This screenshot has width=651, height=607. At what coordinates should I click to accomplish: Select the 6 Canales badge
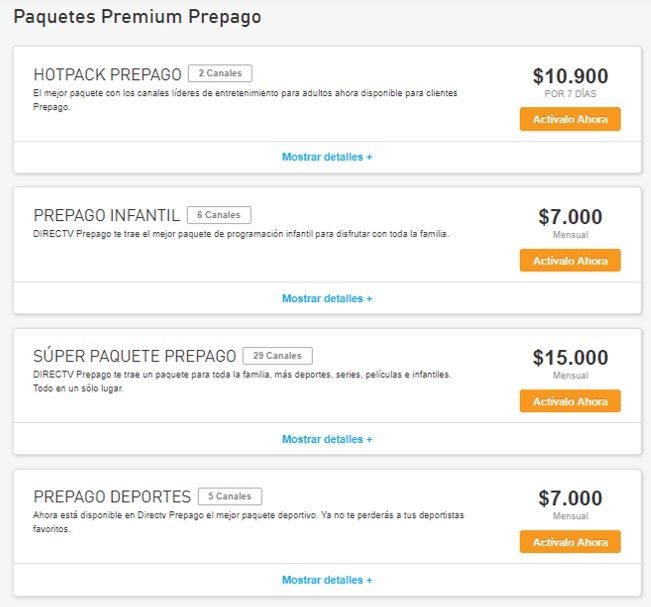(x=219, y=214)
